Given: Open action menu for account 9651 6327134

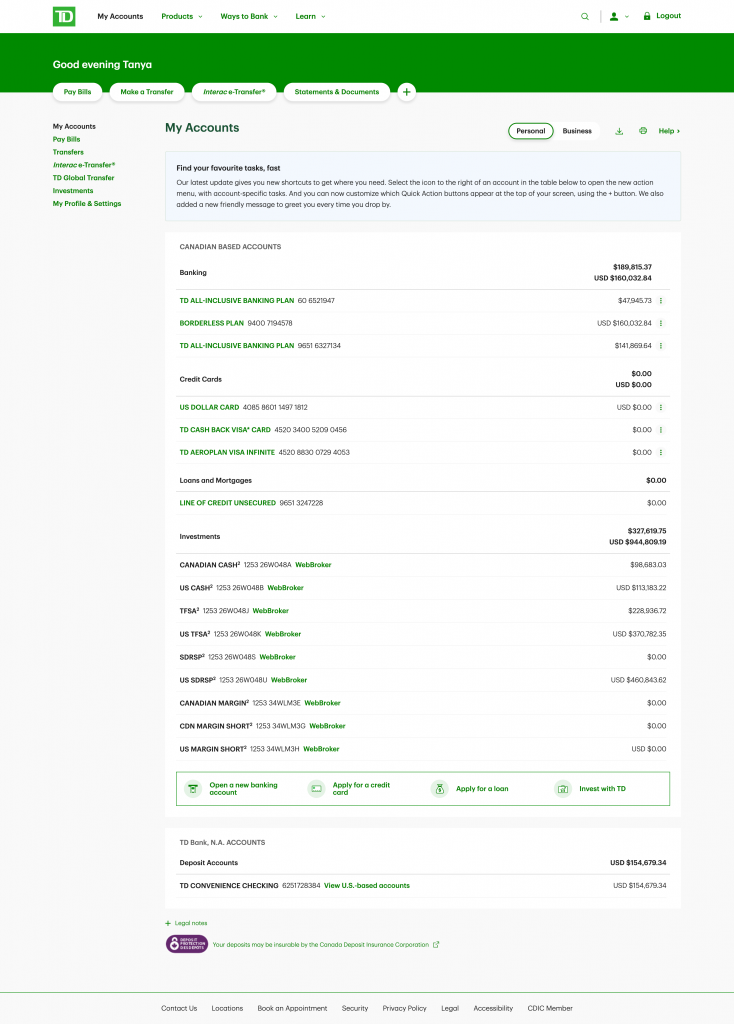Looking at the screenshot, I should pos(661,345).
